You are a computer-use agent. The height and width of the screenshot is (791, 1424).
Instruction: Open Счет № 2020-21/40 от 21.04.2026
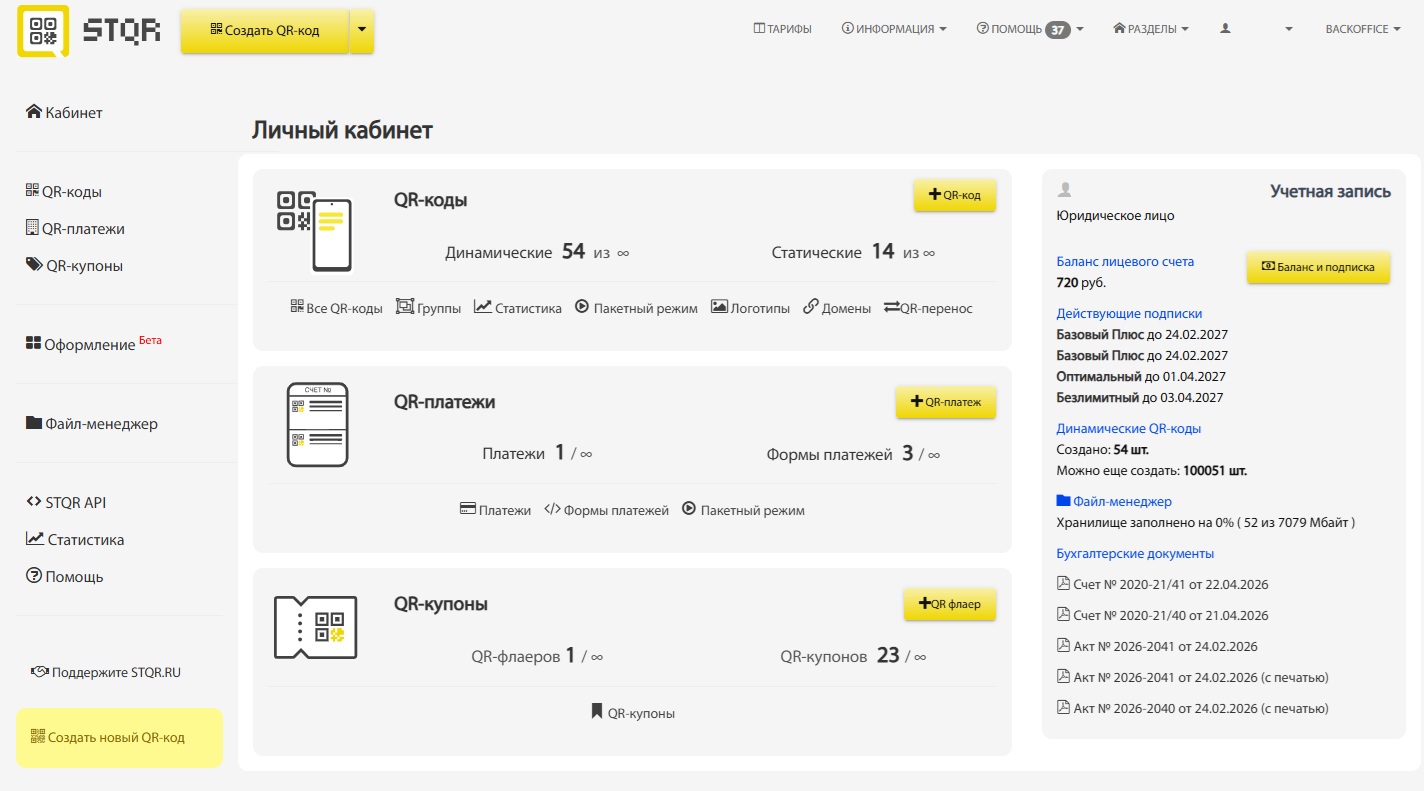coord(1163,615)
